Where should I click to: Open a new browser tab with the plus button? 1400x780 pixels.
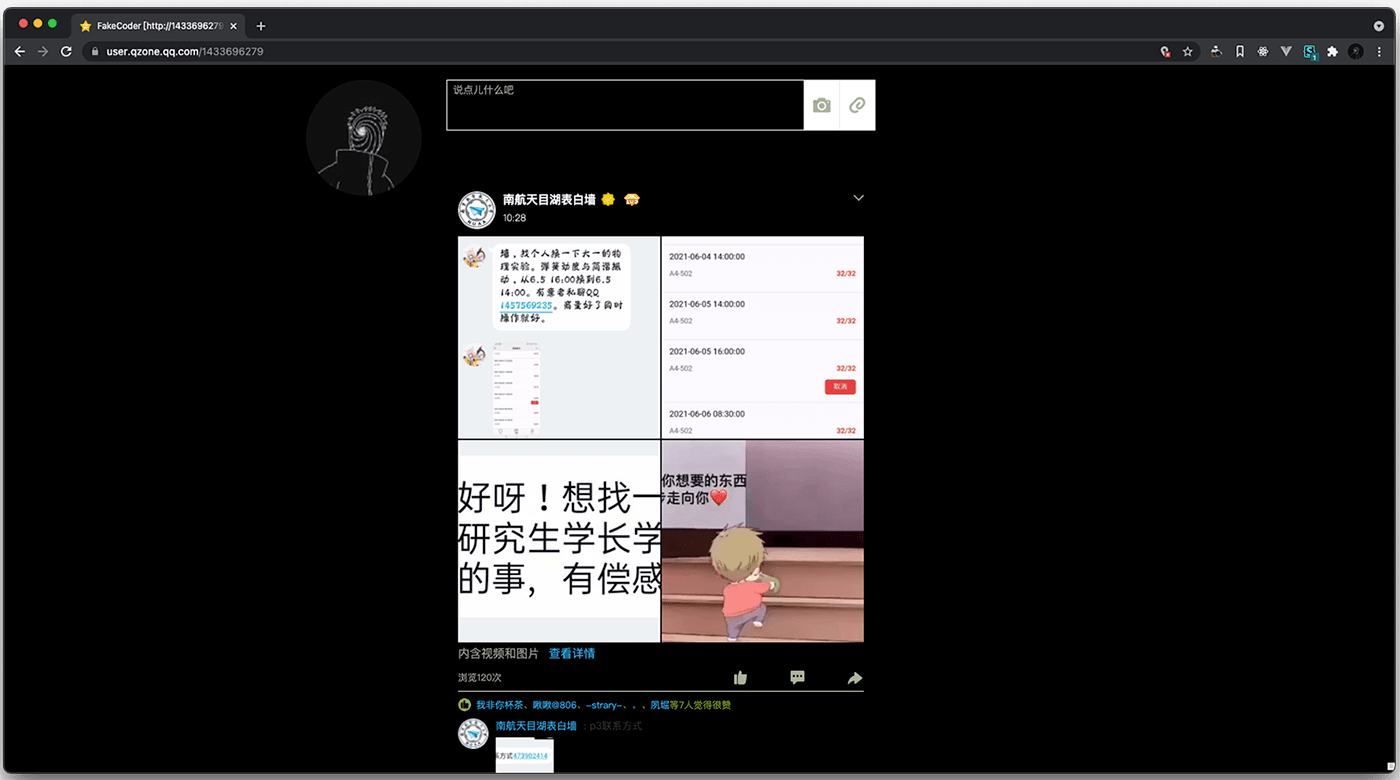click(x=260, y=26)
